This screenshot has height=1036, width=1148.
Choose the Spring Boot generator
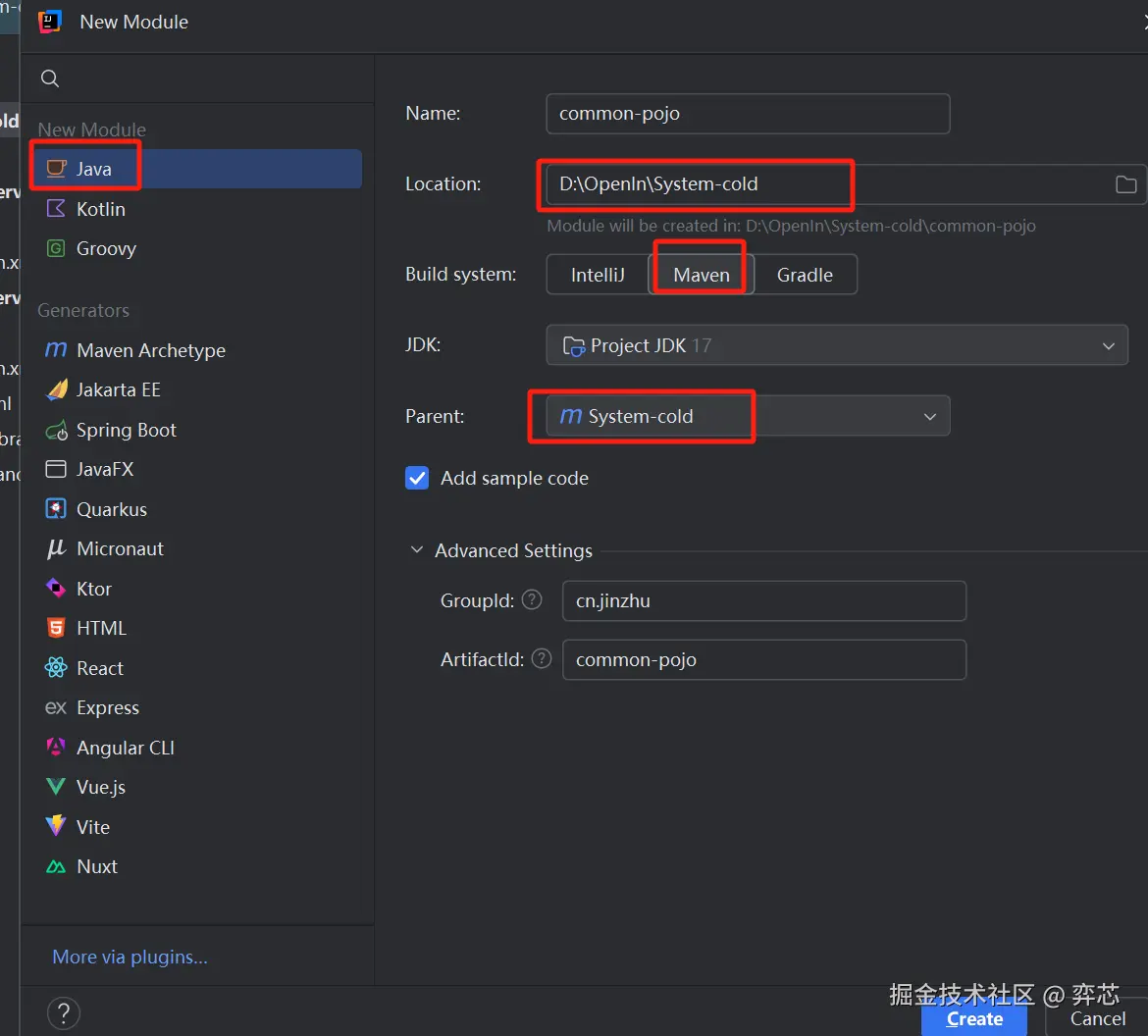[199, 430]
